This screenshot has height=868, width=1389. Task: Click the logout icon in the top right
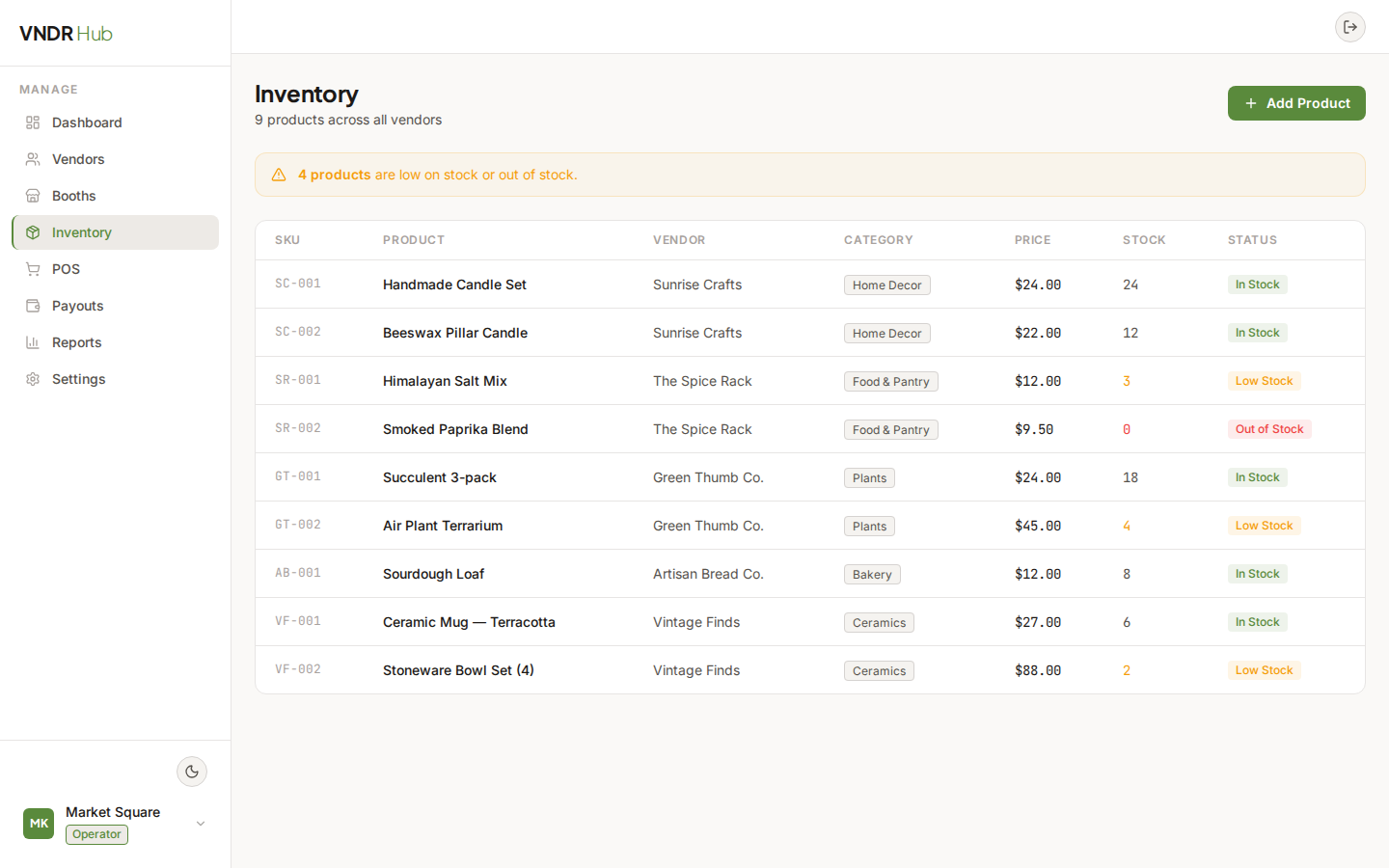click(1350, 27)
